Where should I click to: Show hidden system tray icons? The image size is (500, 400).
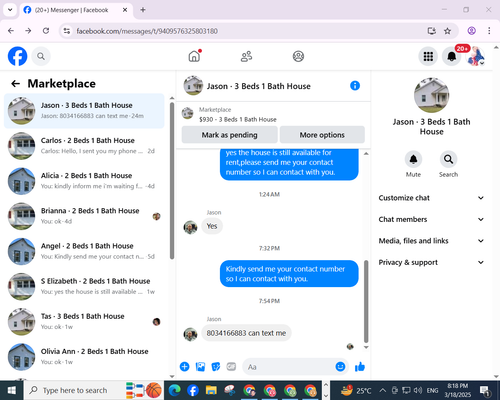pos(383,390)
